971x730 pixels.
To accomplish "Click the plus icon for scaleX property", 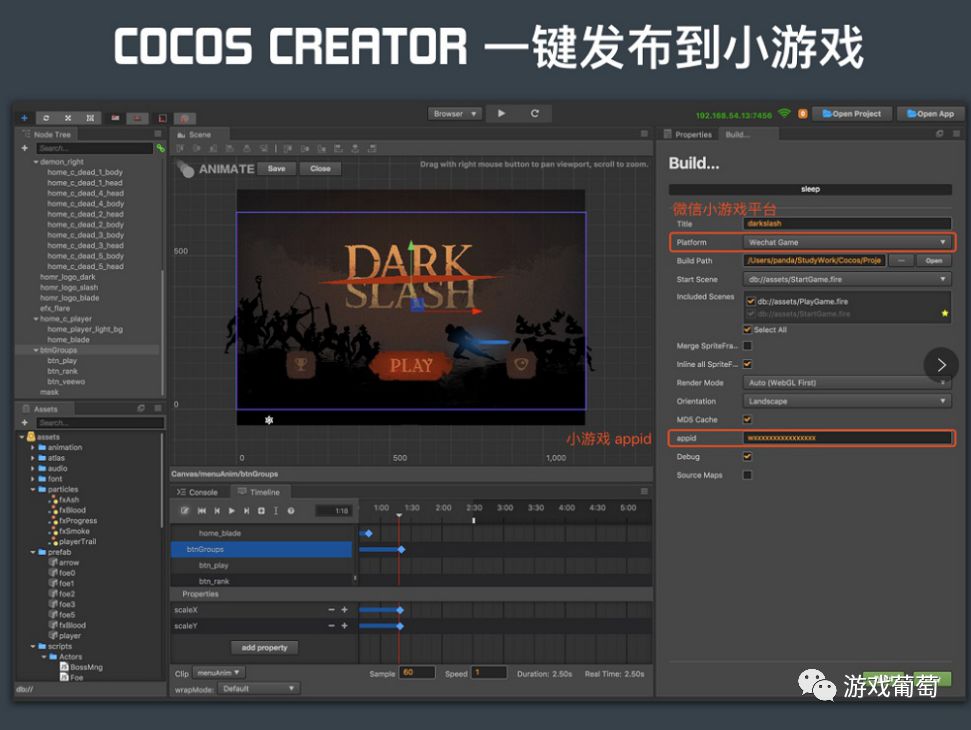I will click(344, 610).
